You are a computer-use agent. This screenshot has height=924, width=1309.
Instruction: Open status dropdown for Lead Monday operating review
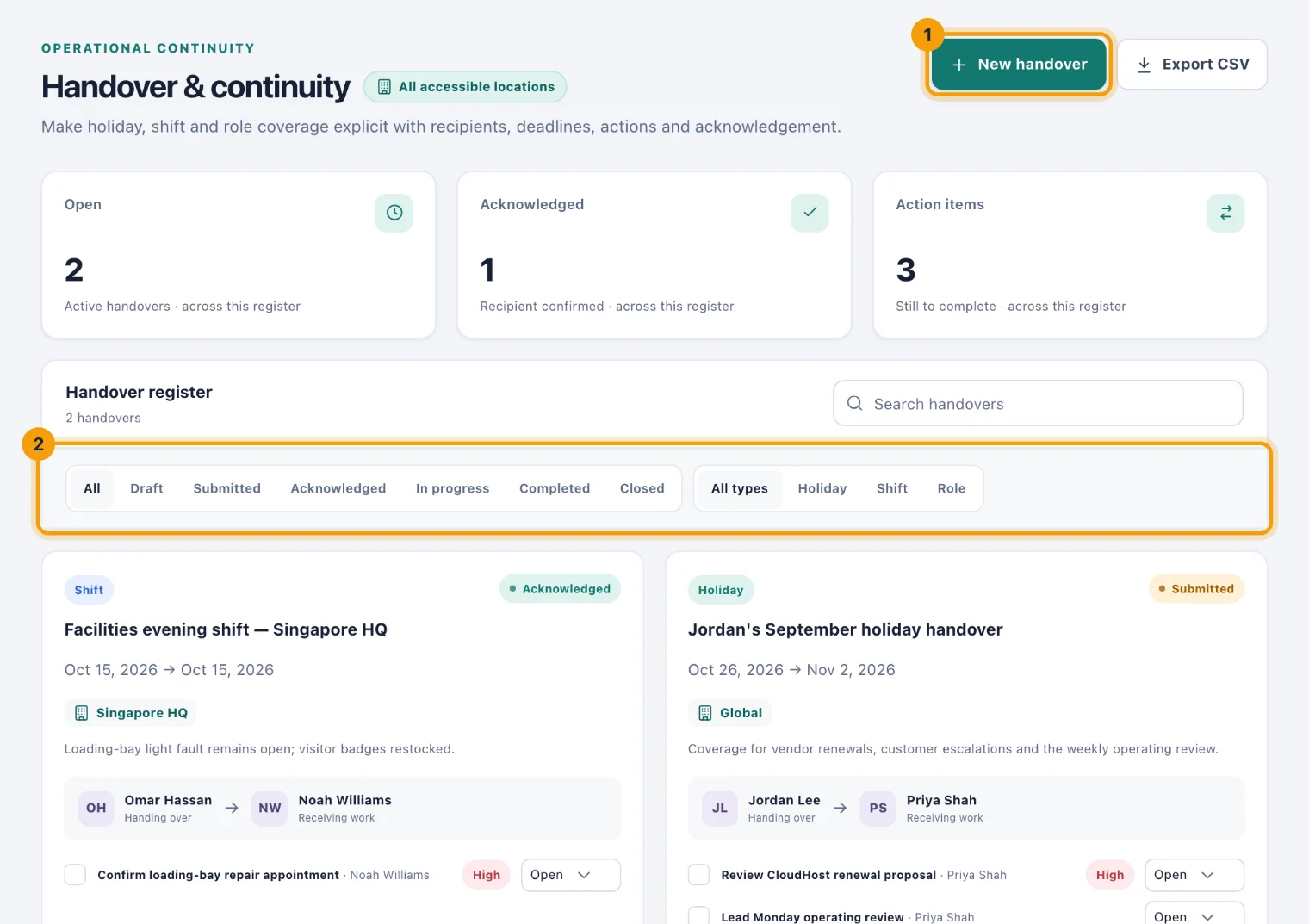click(1194, 914)
